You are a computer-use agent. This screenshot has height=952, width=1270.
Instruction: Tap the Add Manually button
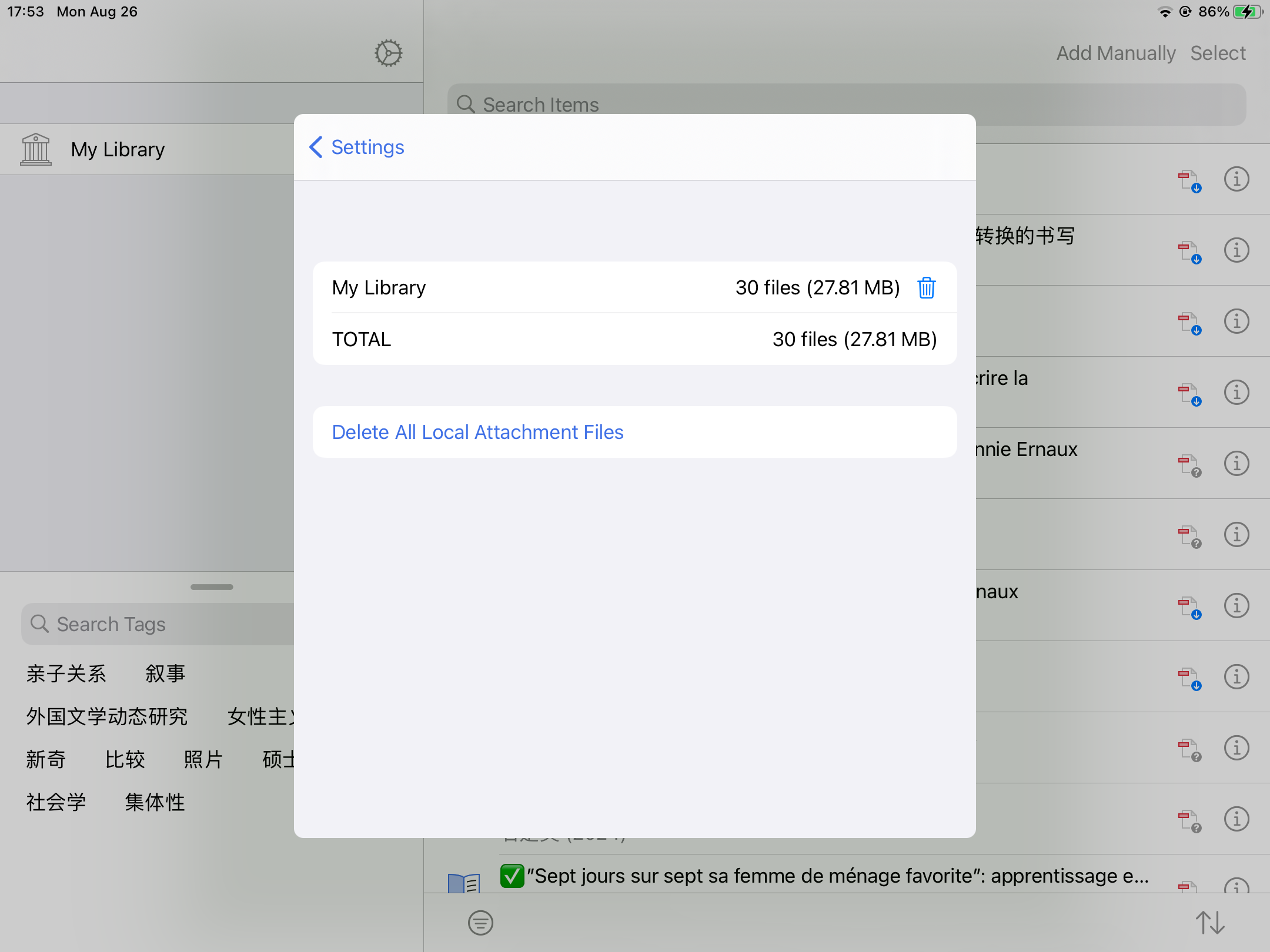click(x=1115, y=53)
